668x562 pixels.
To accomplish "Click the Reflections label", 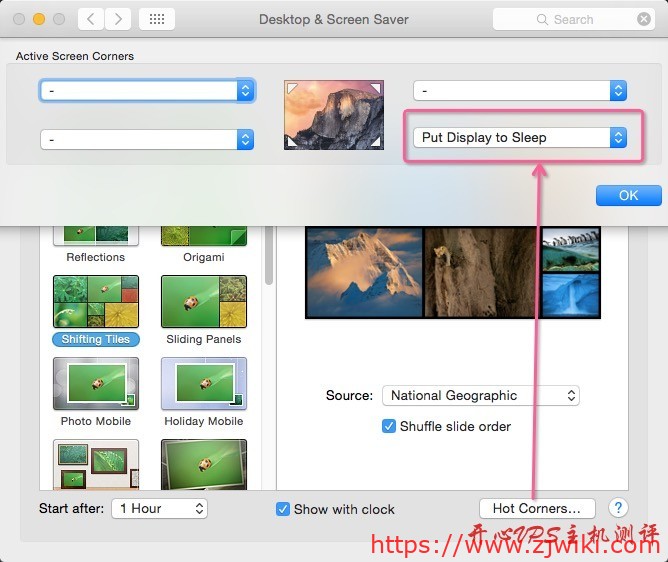I will pos(96,257).
